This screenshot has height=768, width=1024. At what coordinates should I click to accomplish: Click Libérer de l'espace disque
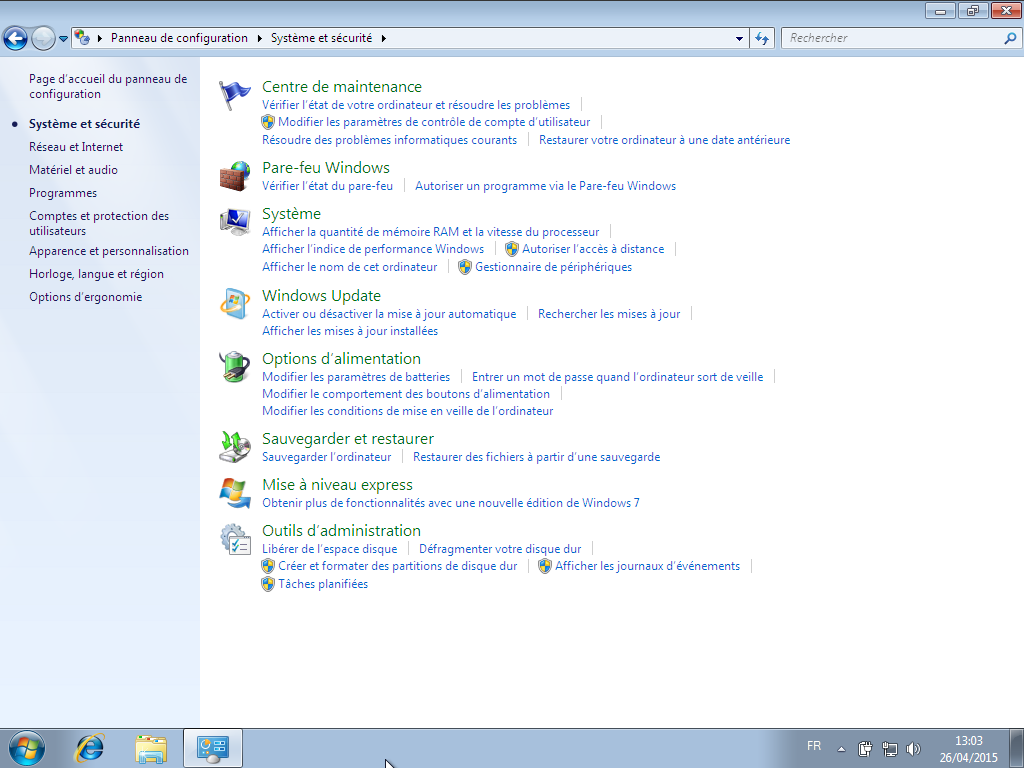[x=329, y=549]
